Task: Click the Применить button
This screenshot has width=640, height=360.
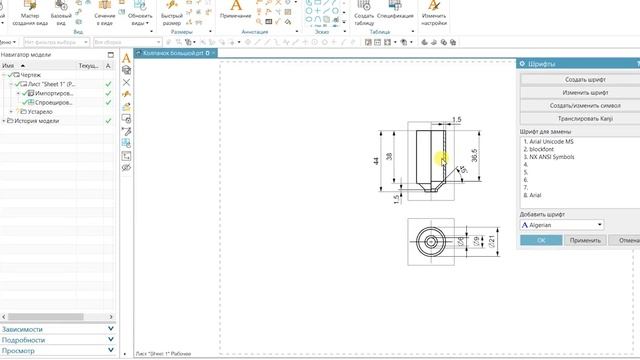Action: [x=585, y=240]
